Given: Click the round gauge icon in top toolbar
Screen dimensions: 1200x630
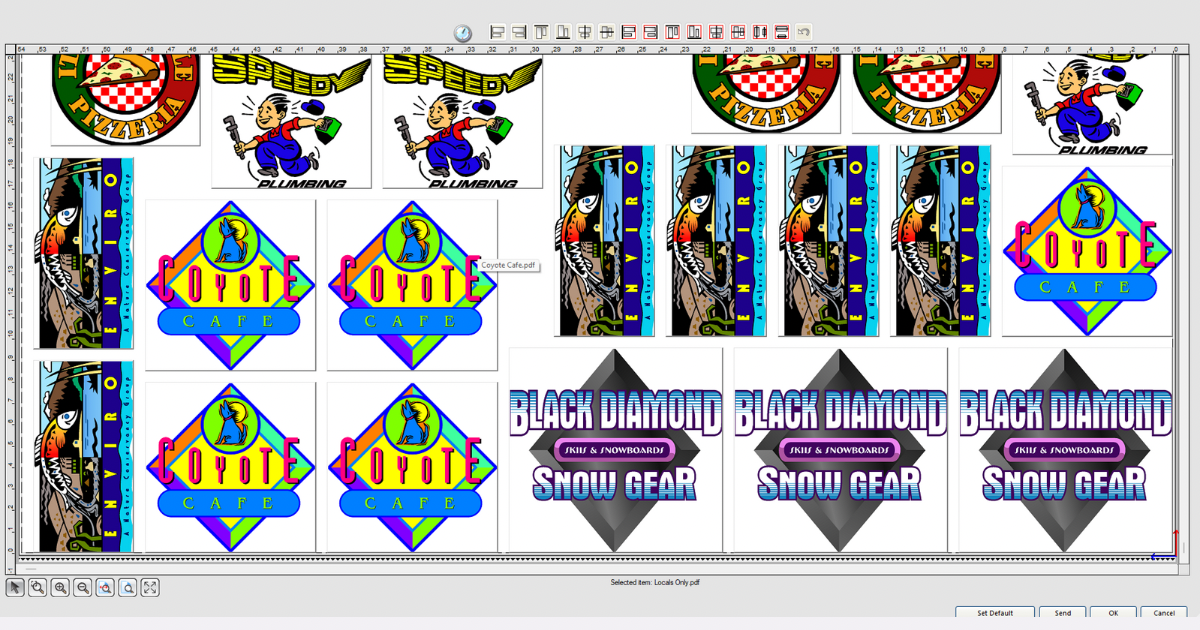Looking at the screenshot, I should [x=462, y=33].
